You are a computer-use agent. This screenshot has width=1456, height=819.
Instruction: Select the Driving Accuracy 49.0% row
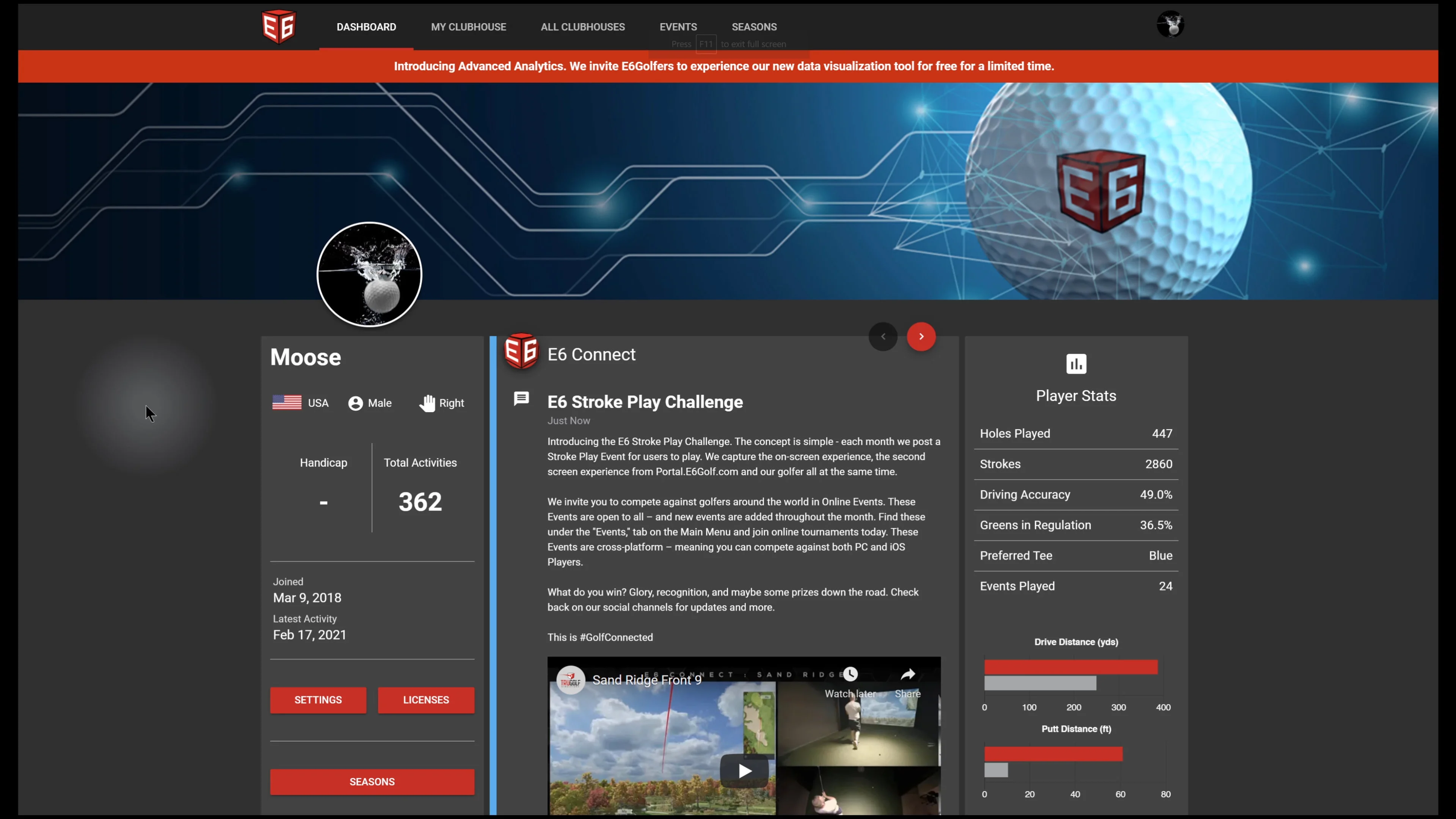pos(1076,494)
